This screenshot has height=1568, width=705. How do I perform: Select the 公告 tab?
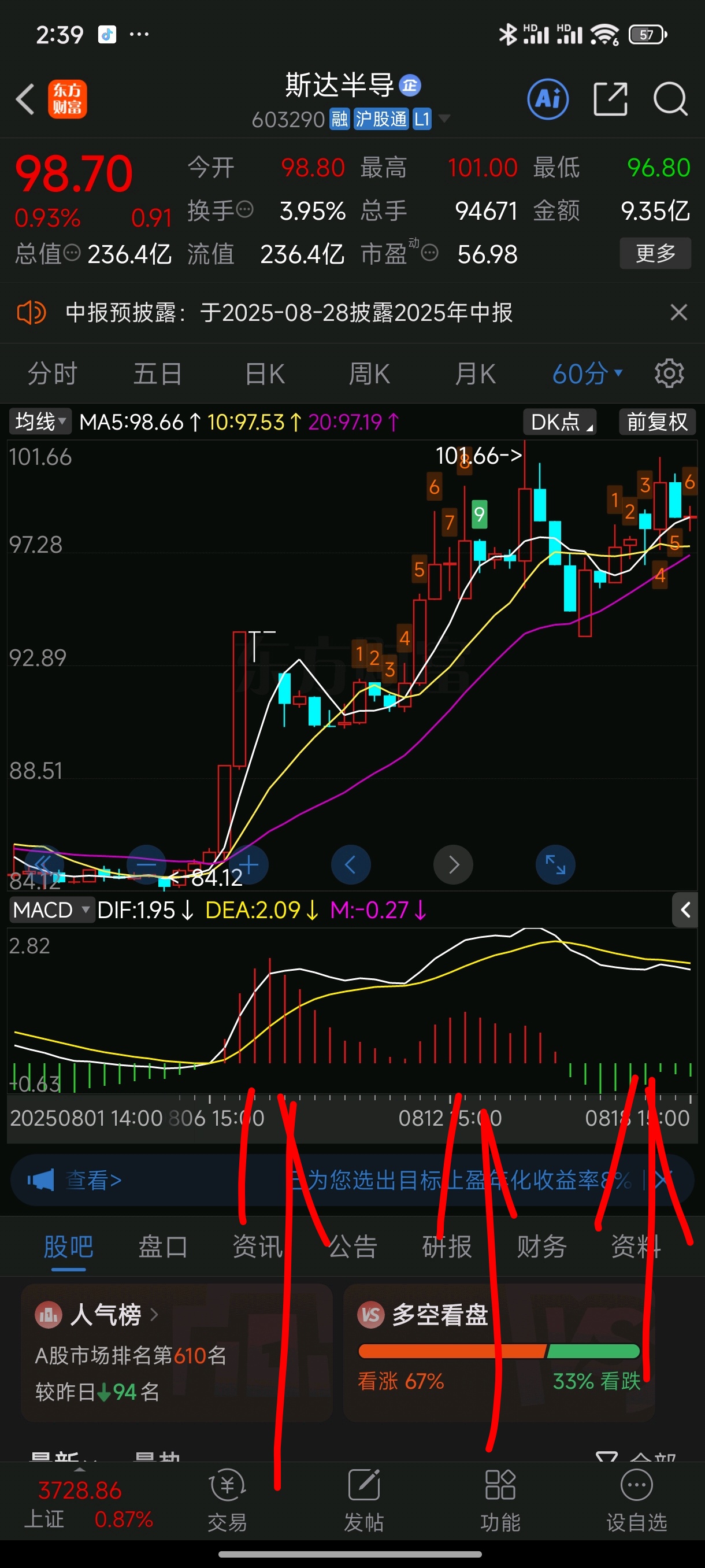tap(353, 1246)
